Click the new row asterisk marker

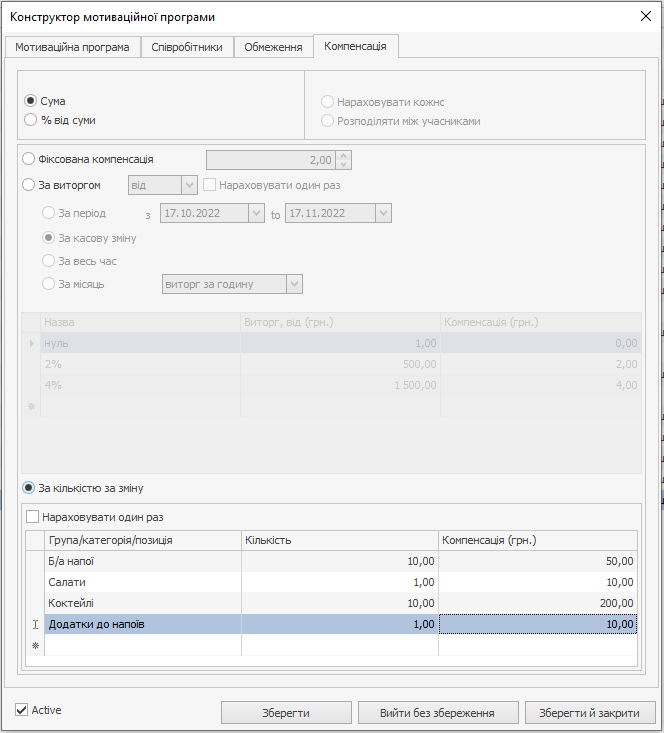tap(35, 646)
